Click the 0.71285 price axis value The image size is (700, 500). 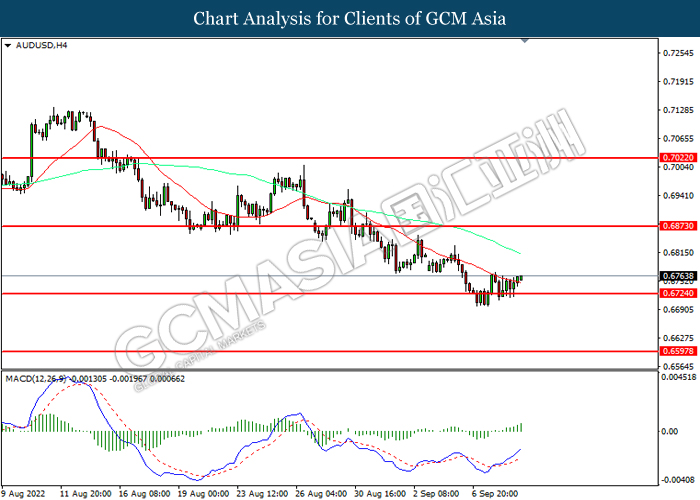click(679, 110)
